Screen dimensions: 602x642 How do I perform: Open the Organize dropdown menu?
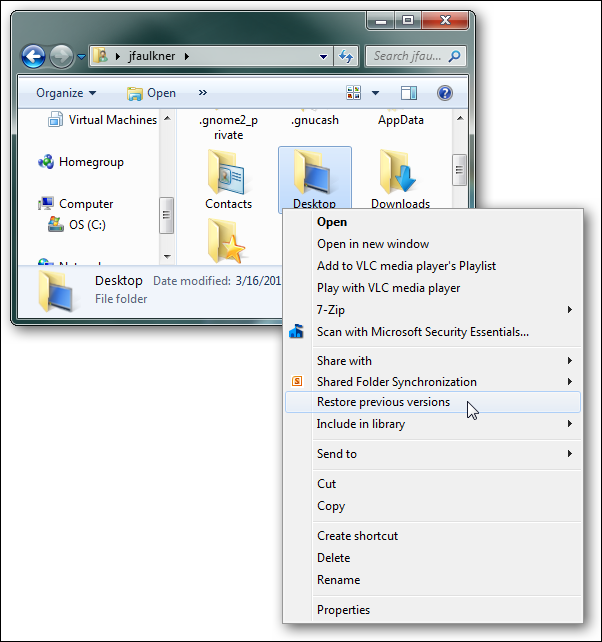66,93
